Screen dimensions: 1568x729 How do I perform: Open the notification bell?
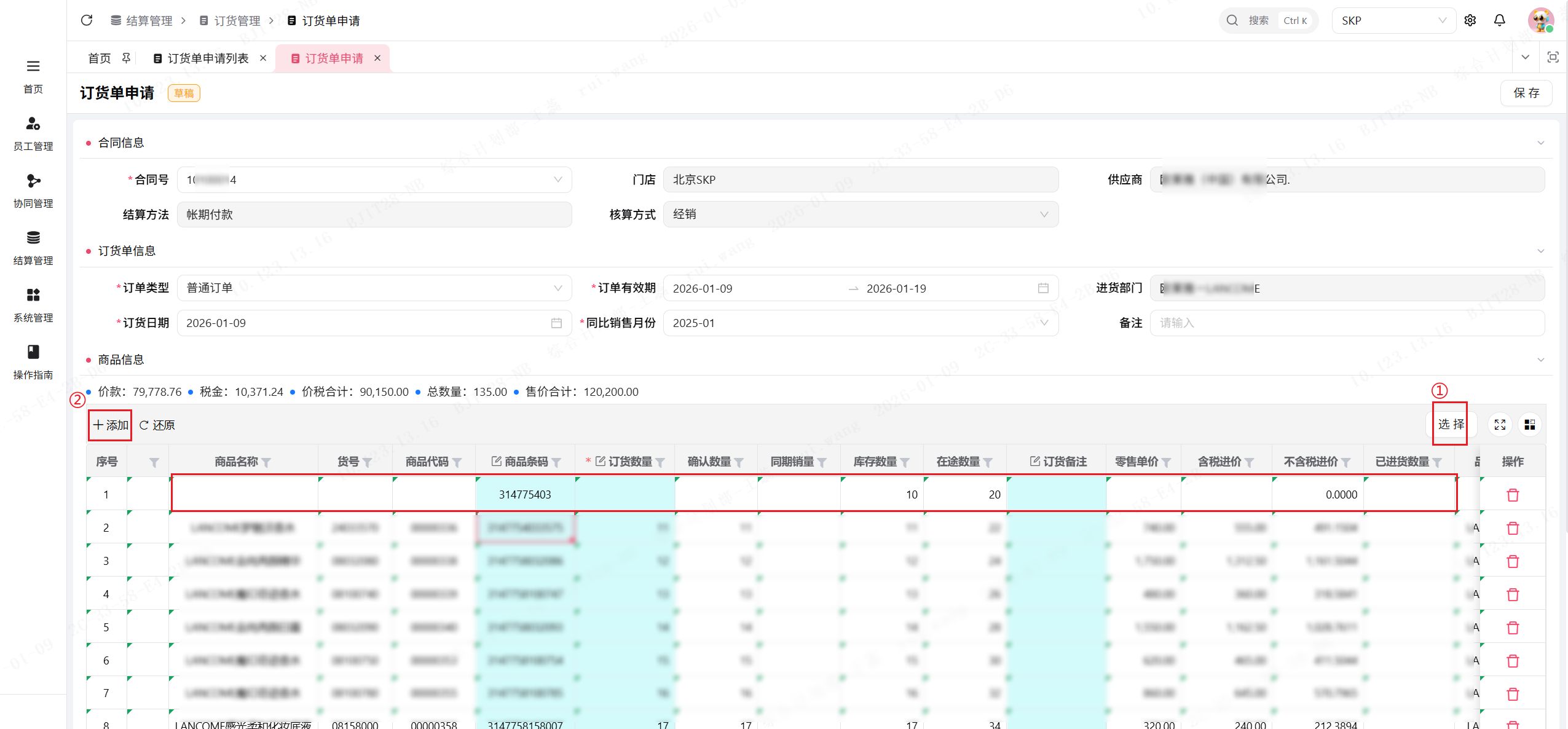(1499, 20)
